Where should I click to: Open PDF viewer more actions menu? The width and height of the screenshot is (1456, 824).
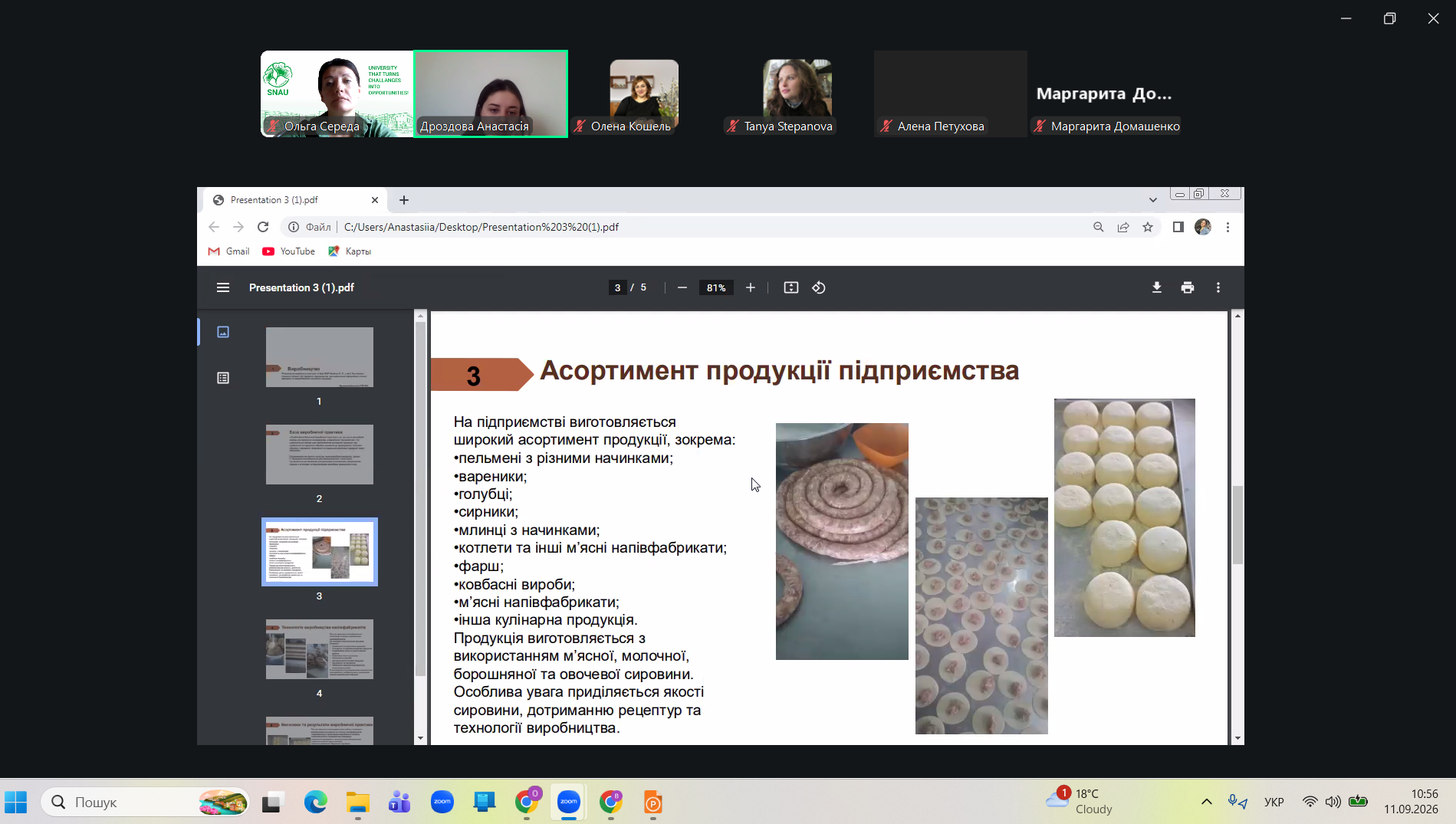[1218, 287]
